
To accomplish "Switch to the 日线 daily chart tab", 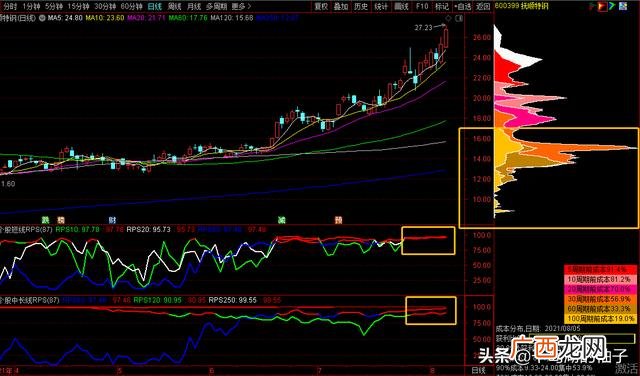I will 155,7.
